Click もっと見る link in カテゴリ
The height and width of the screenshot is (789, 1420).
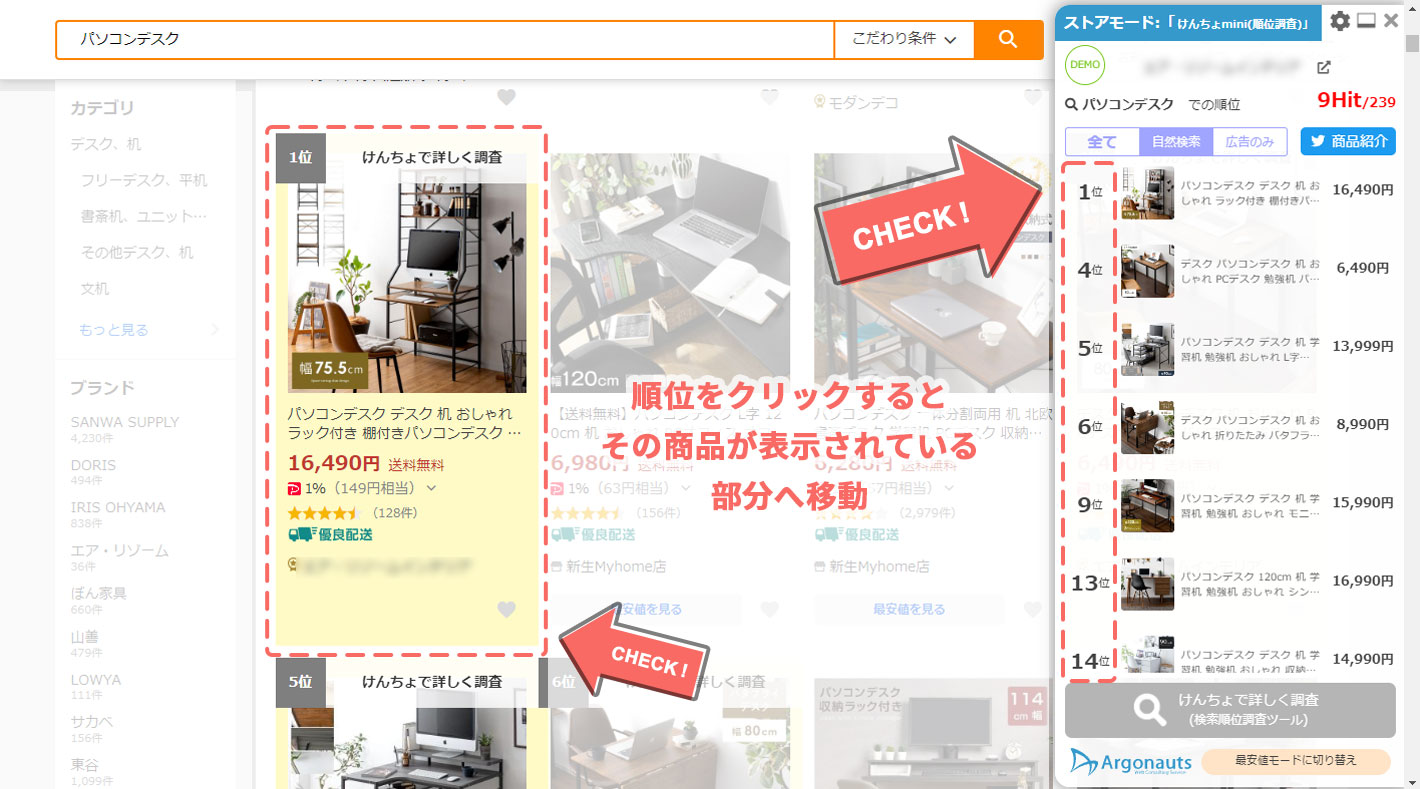coord(113,330)
